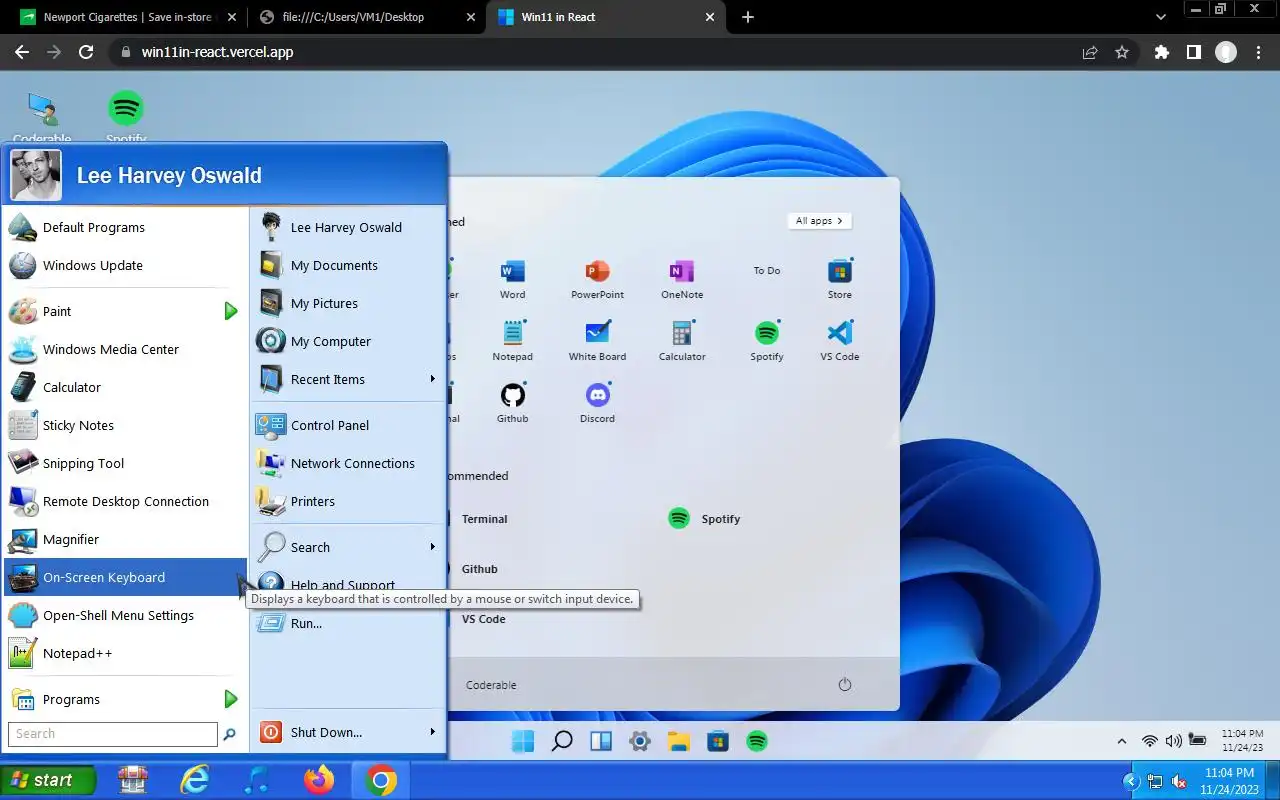This screenshot has width=1280, height=800.
Task: Open the Win11 taskbar settings gear
Action: (x=640, y=741)
